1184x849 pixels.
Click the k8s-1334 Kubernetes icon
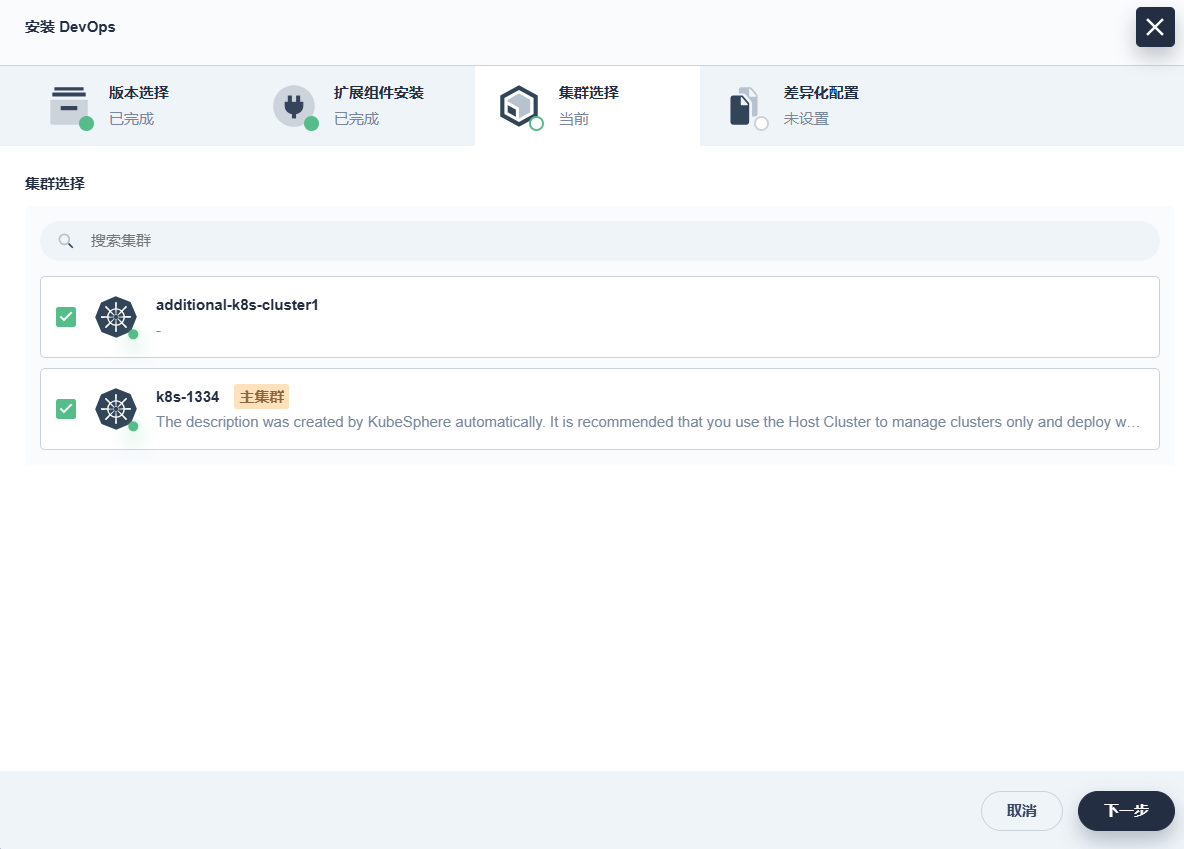116,409
